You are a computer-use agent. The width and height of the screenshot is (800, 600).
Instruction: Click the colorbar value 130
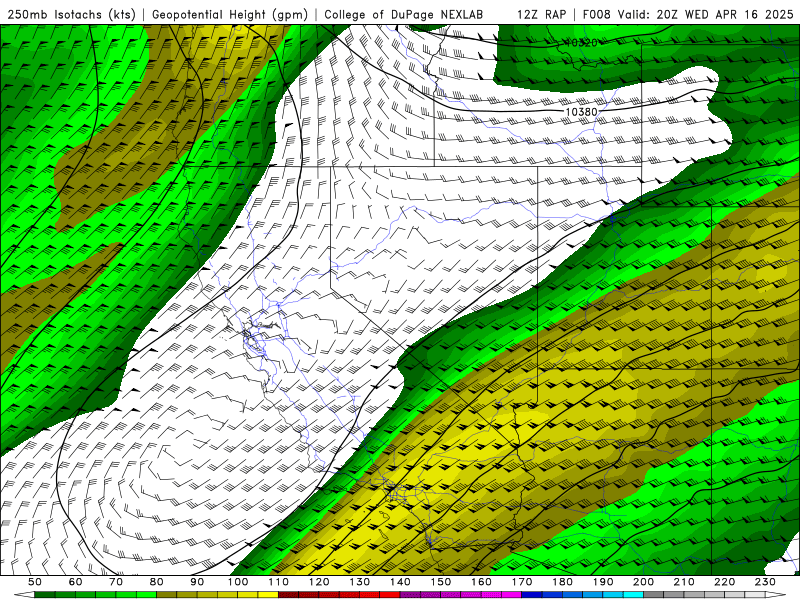point(359,582)
